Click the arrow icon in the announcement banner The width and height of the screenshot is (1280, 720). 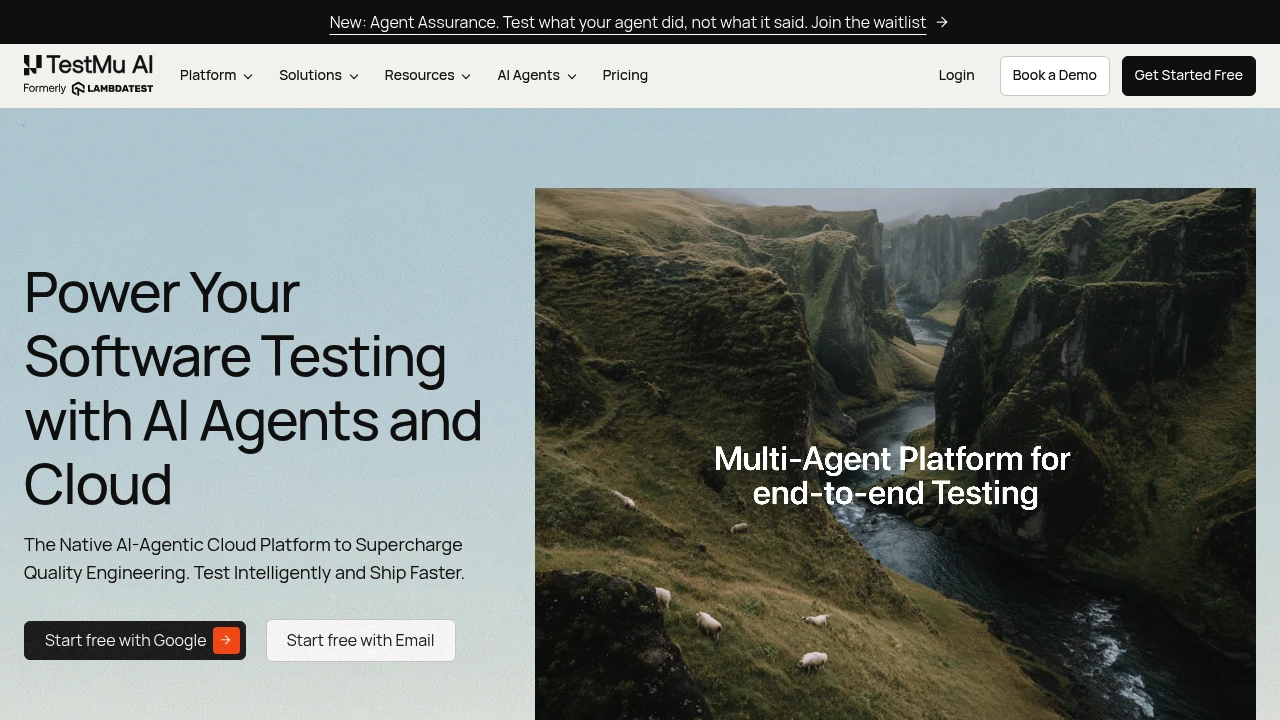coord(942,22)
